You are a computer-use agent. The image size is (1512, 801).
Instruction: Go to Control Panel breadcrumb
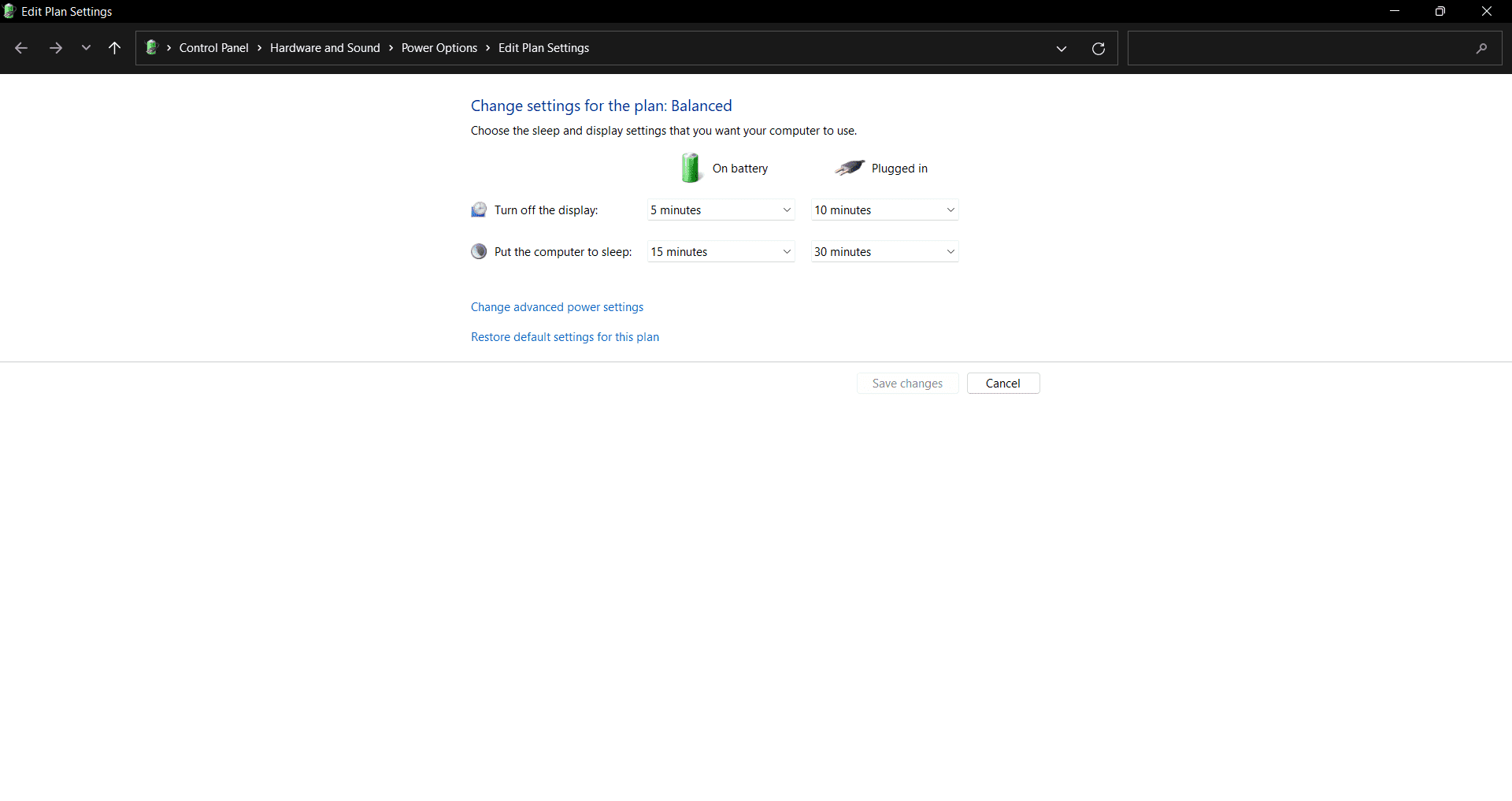click(213, 48)
